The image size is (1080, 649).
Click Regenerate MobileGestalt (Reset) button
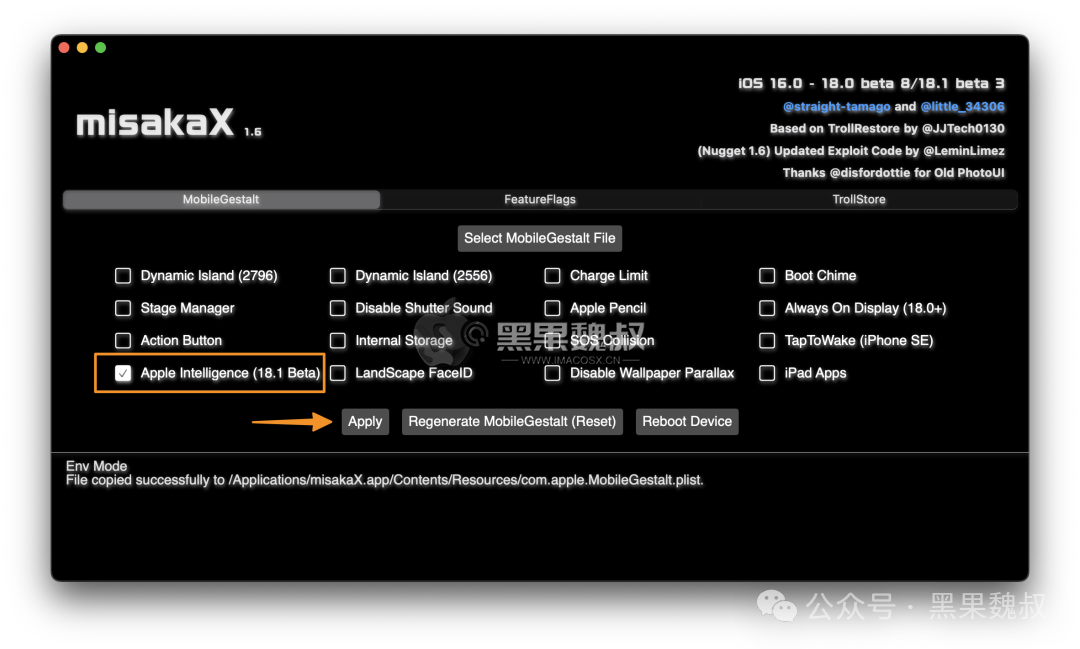pos(512,422)
